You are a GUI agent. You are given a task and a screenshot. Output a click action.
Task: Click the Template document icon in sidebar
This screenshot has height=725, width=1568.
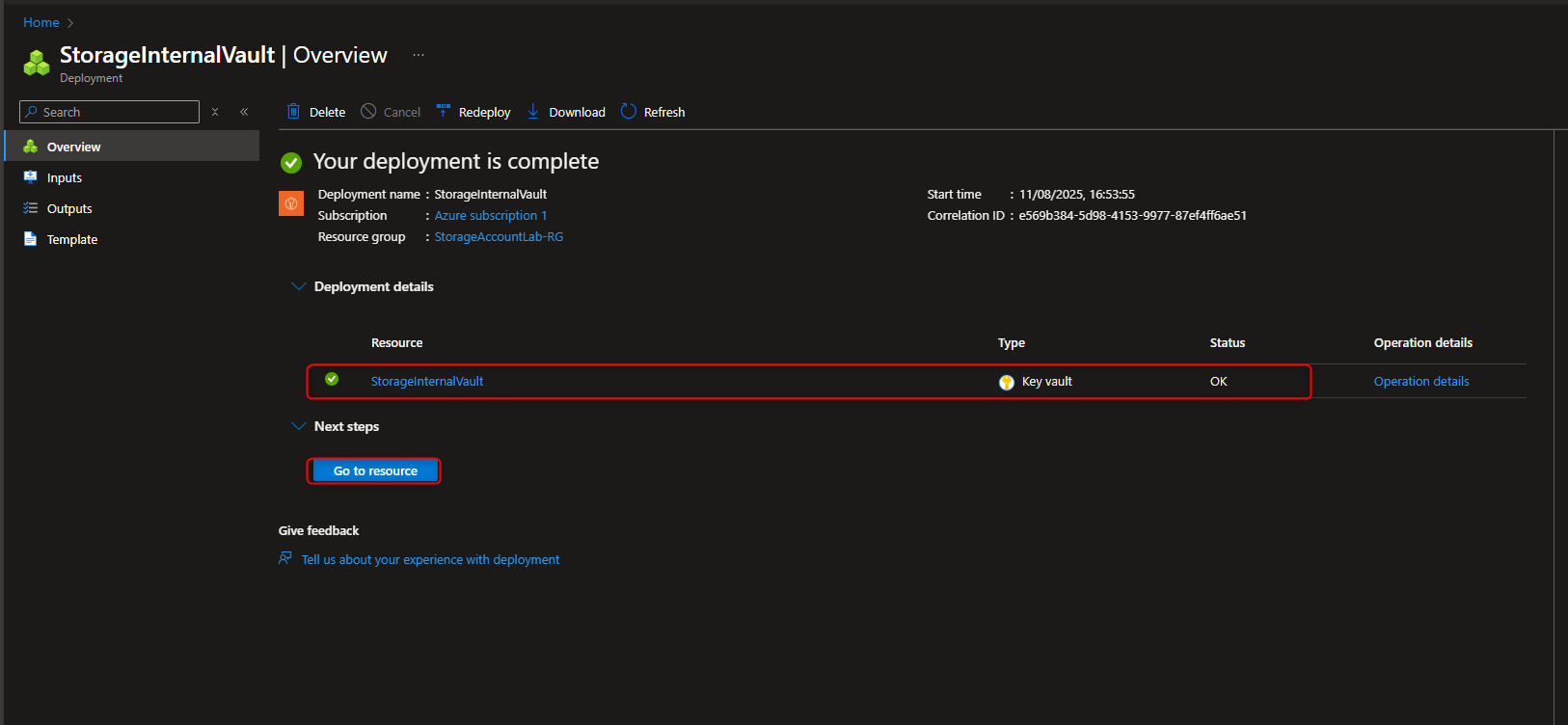click(x=30, y=239)
